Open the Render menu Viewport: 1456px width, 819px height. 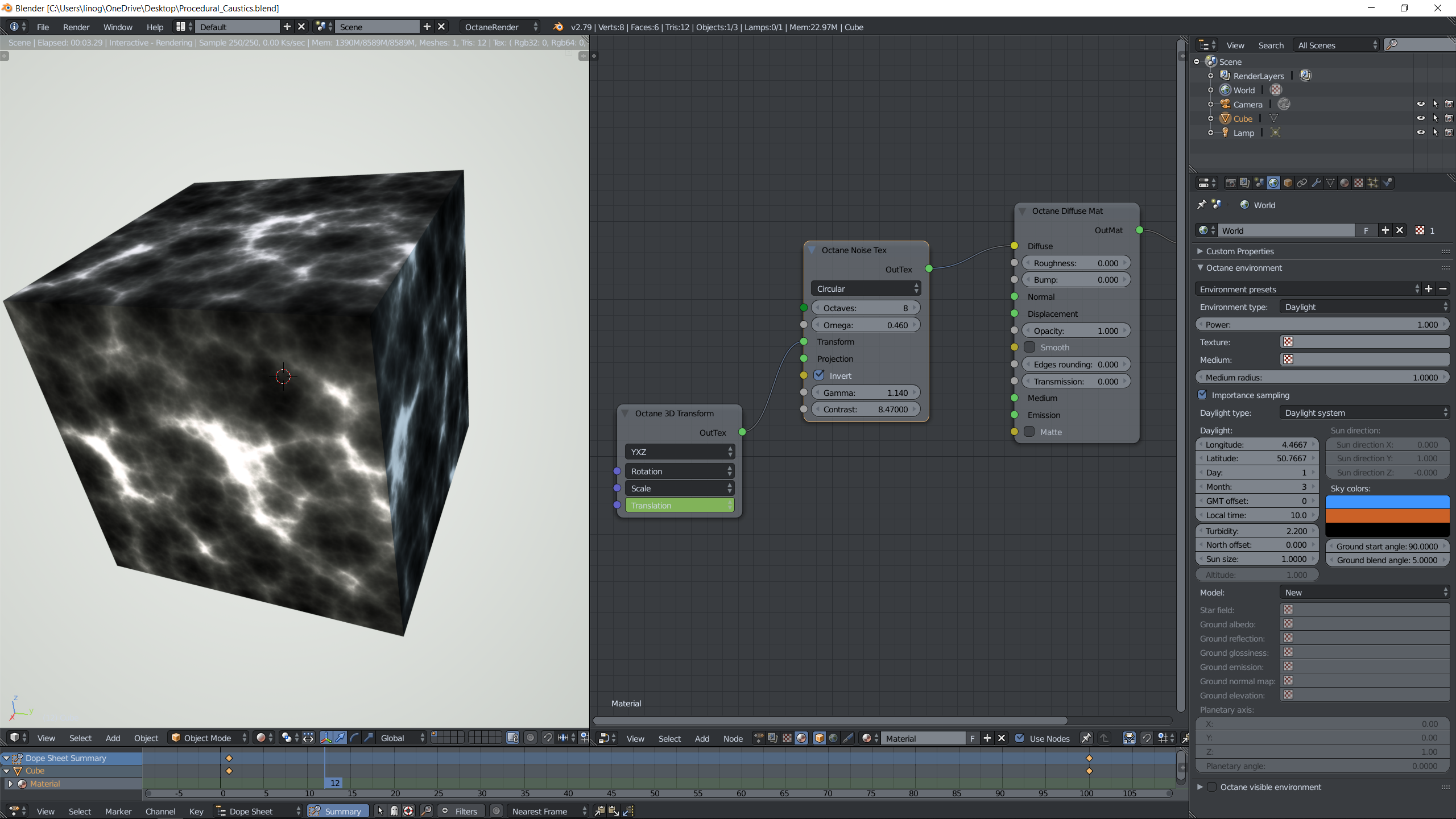pyautogui.click(x=76, y=27)
